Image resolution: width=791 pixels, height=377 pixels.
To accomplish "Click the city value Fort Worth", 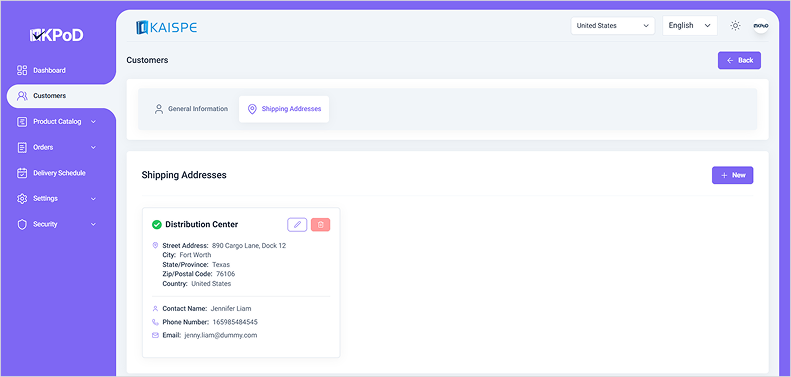I will [195, 255].
